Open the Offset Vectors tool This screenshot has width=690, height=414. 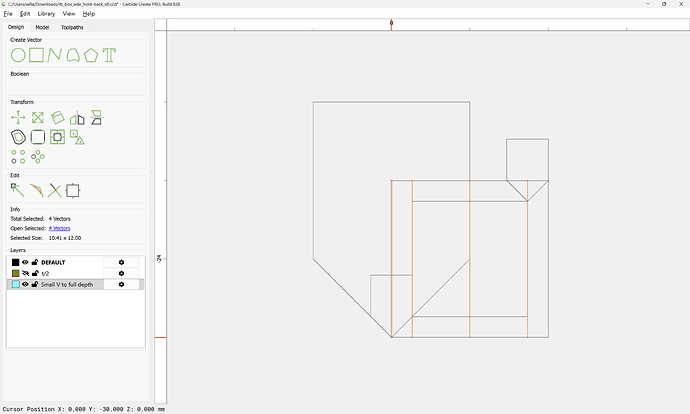[18, 137]
